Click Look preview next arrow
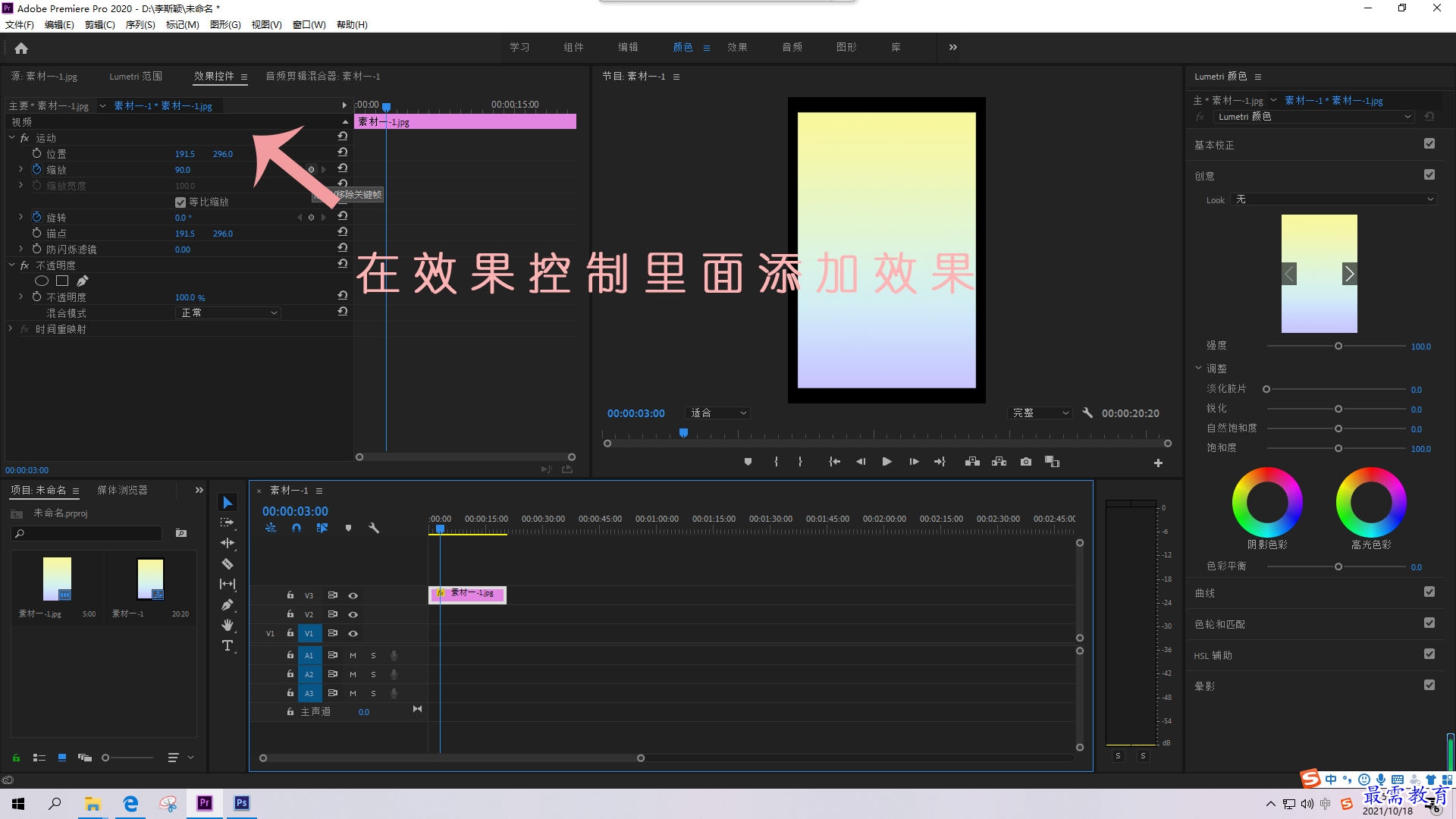Screen dimensions: 1456x819 [1349, 274]
